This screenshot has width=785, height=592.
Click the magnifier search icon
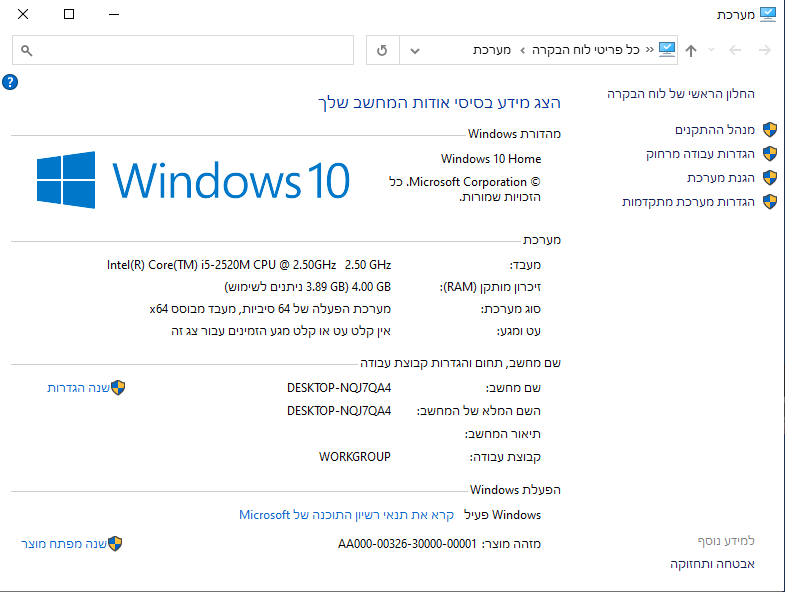pyautogui.click(x=27, y=51)
